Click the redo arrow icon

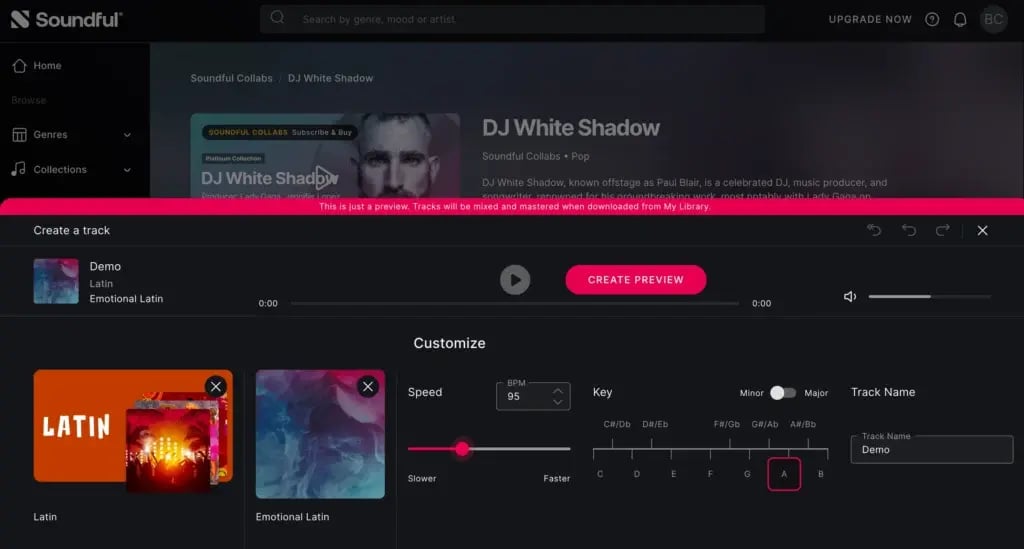pos(942,231)
